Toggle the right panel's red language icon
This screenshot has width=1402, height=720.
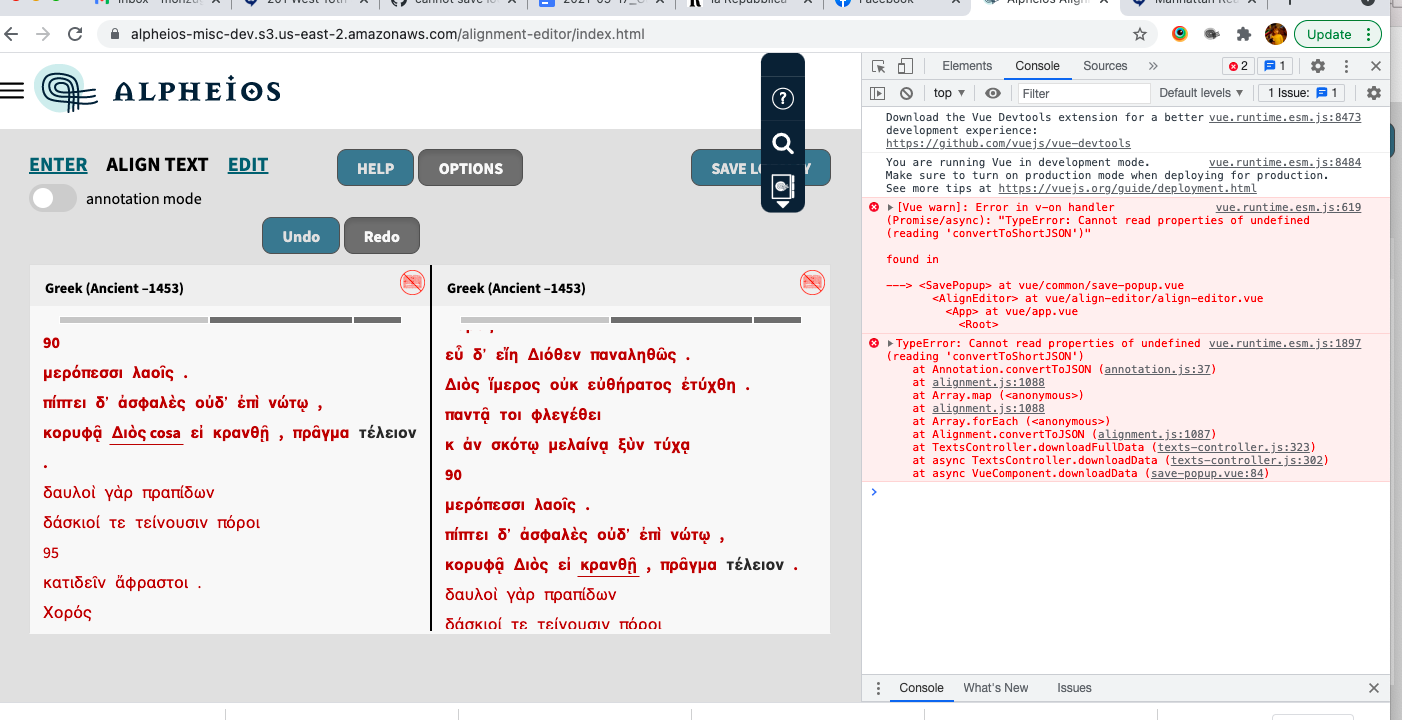[812, 282]
